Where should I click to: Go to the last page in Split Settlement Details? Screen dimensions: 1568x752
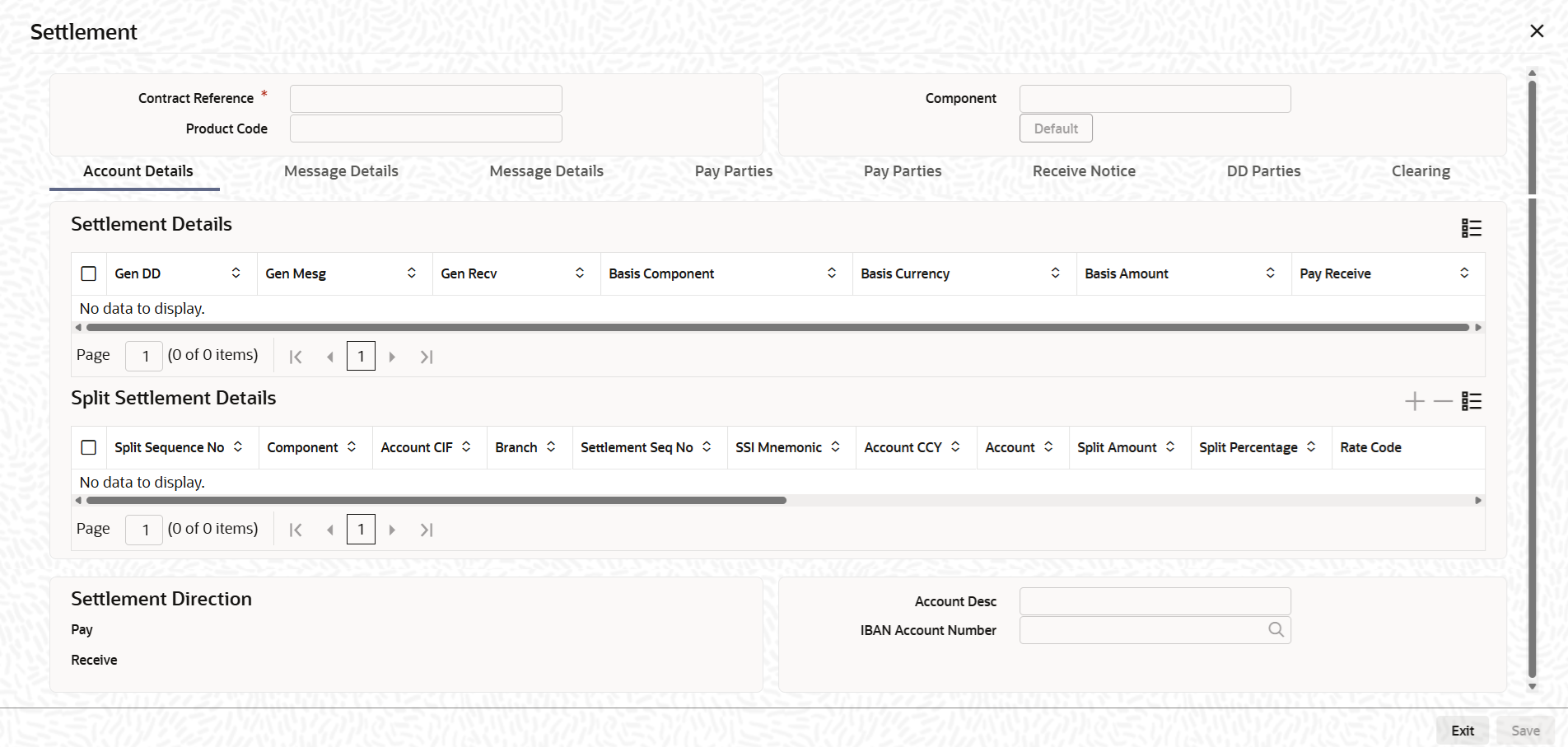coord(427,530)
